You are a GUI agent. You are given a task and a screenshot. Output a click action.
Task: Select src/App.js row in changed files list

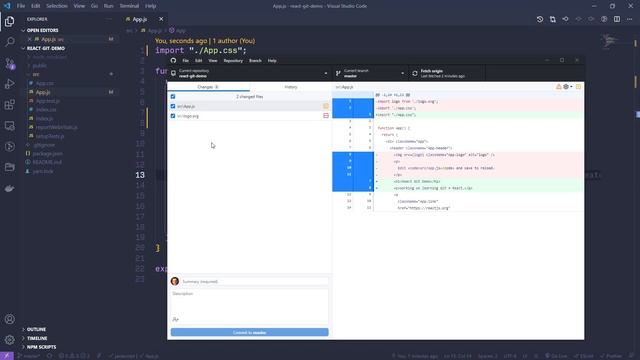tap(249, 106)
